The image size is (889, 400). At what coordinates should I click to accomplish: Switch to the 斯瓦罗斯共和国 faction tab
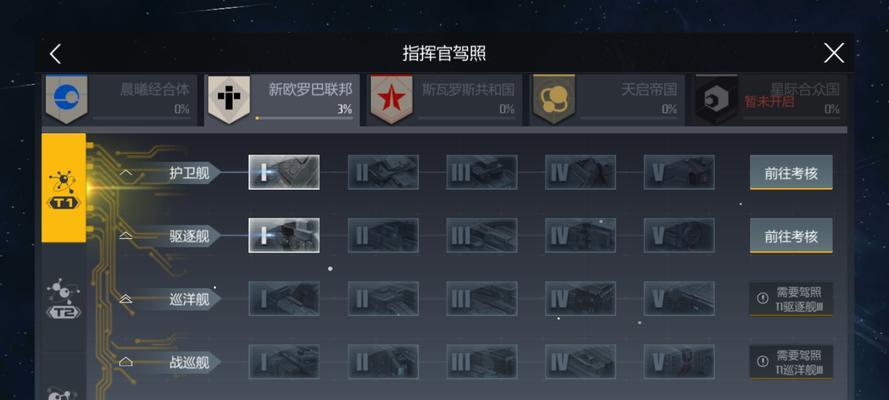coord(444,100)
